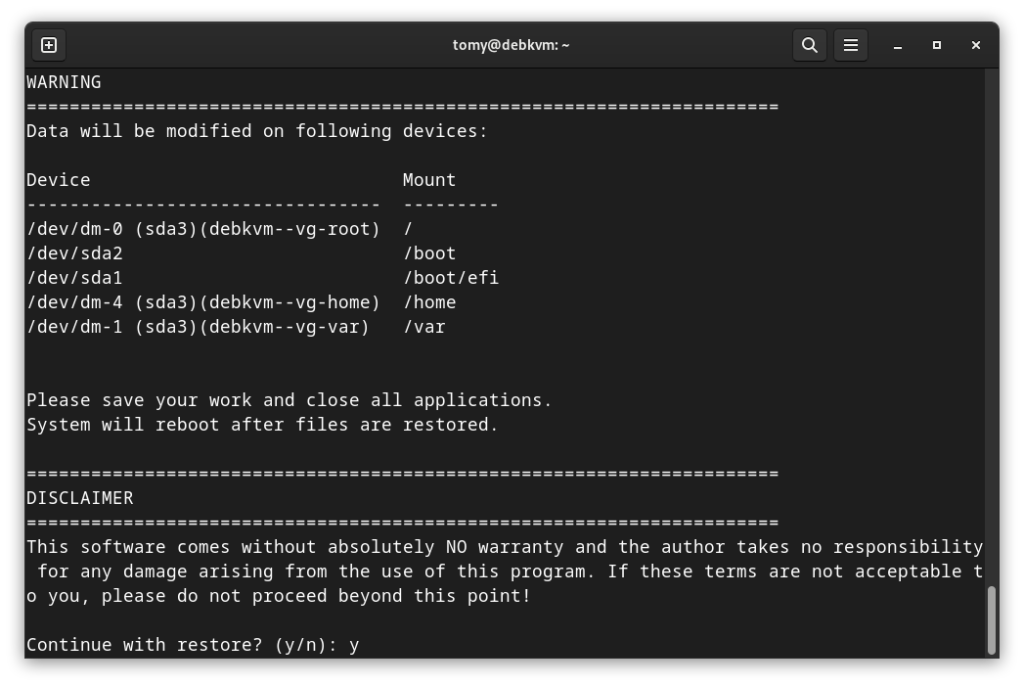The width and height of the screenshot is (1024, 686).
Task: Open the hamburger main menu
Action: point(850,45)
